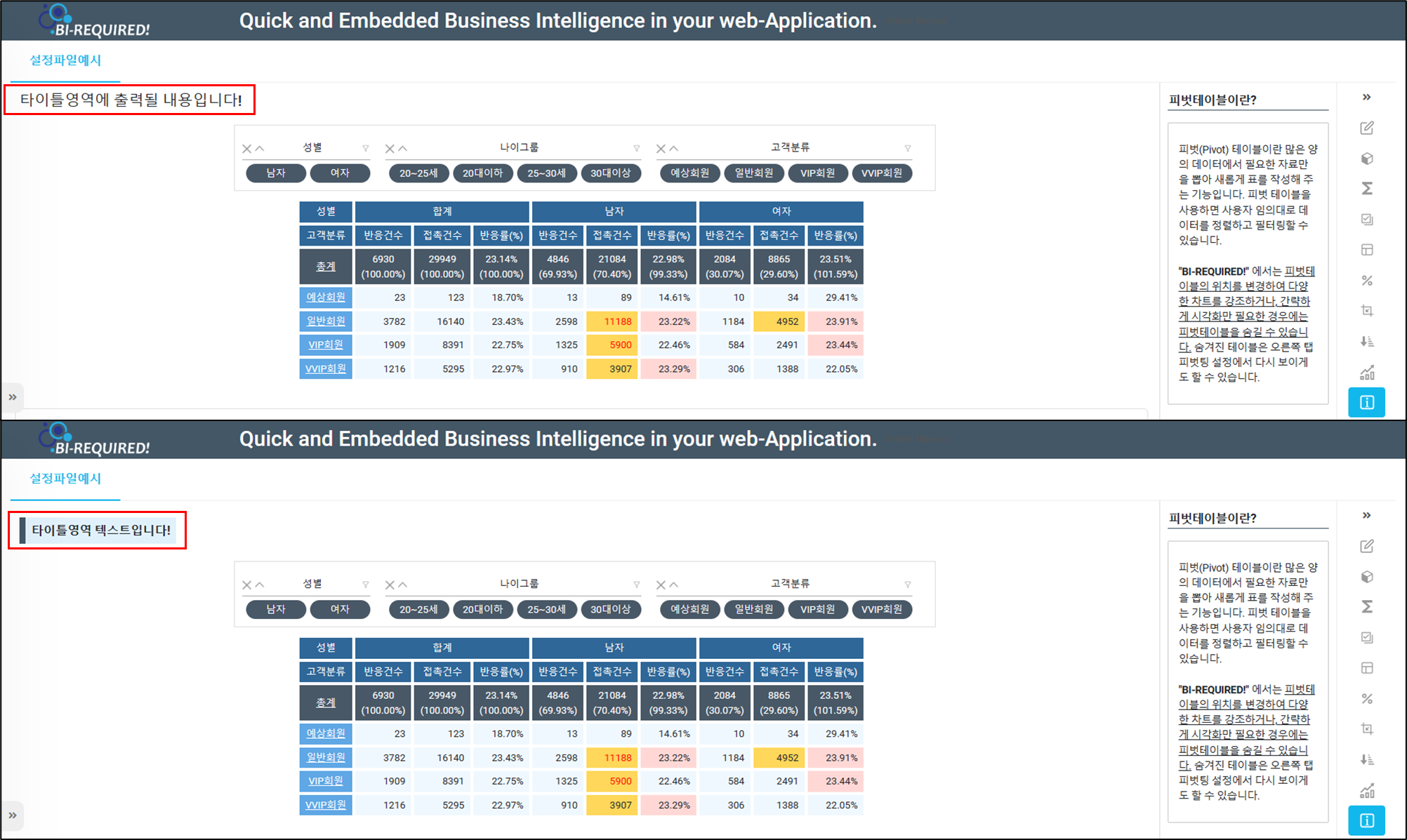Click yellow-highlighted cell 11188 in top table
Screen dimensions: 1407x840
612,321
